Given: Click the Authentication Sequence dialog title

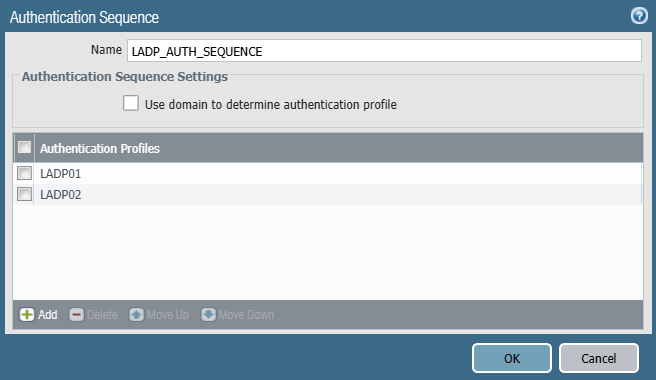Looking at the screenshot, I should 84,18.
